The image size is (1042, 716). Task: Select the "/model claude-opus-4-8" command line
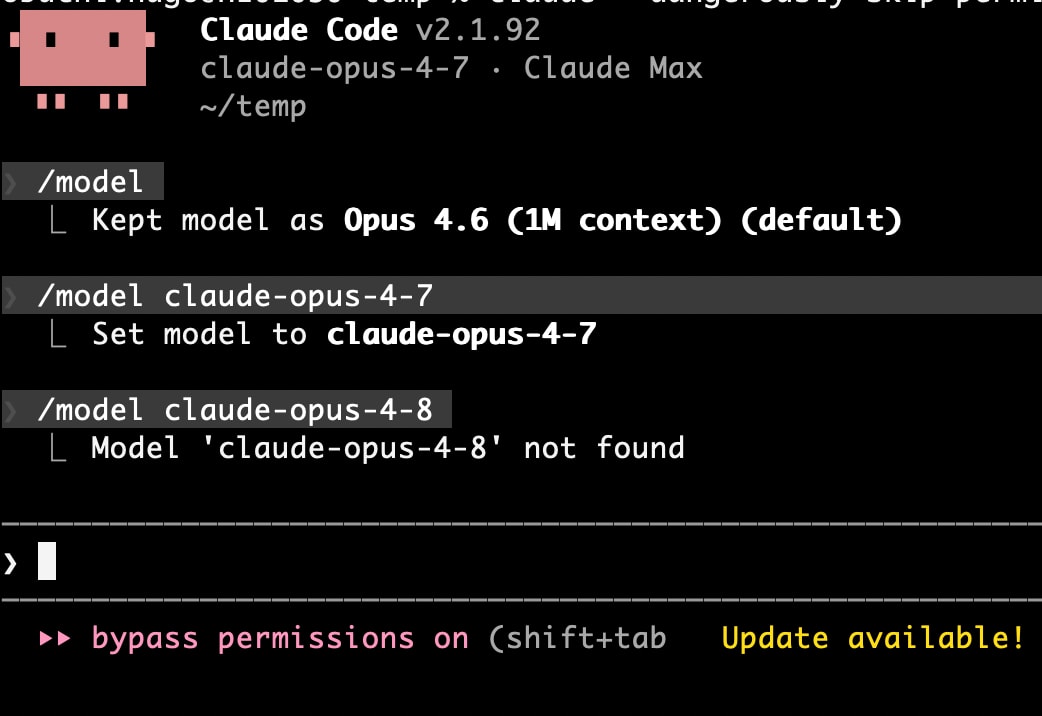(234, 410)
